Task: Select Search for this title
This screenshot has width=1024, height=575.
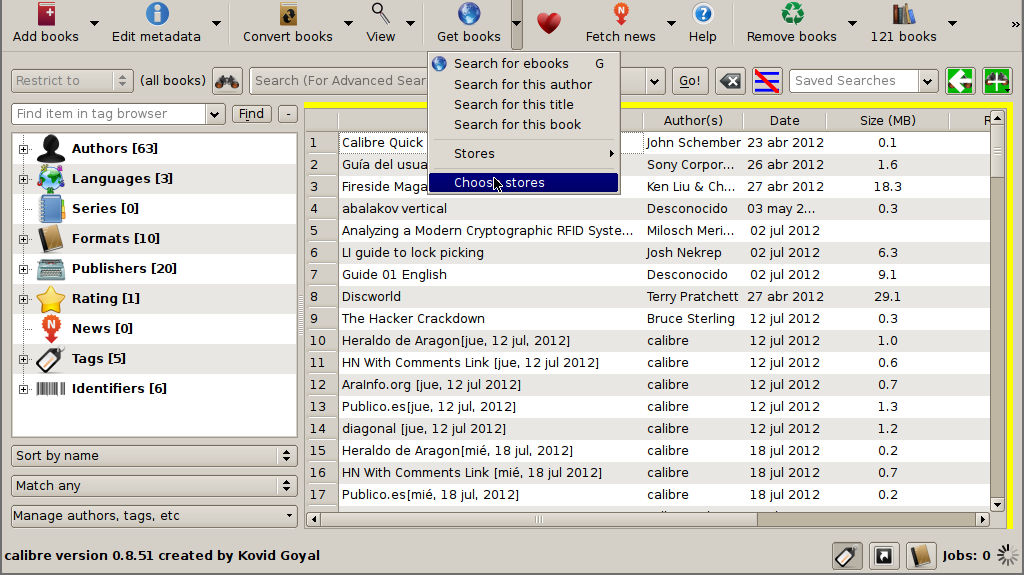Action: click(524, 105)
